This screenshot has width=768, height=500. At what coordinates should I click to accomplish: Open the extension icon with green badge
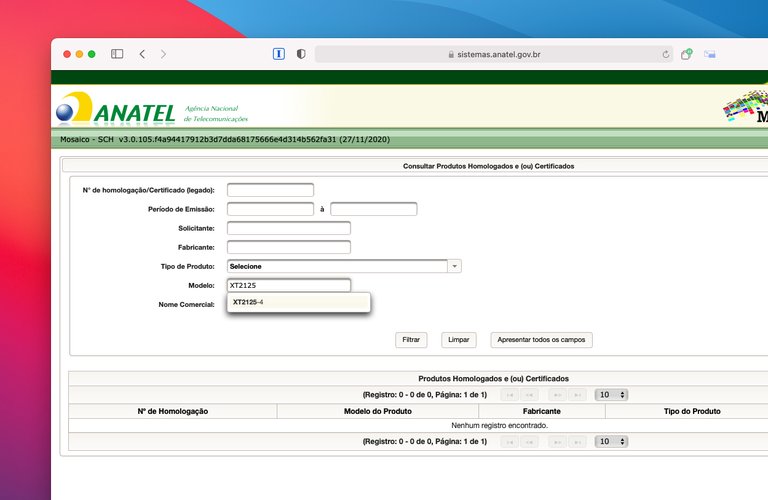[x=687, y=54]
